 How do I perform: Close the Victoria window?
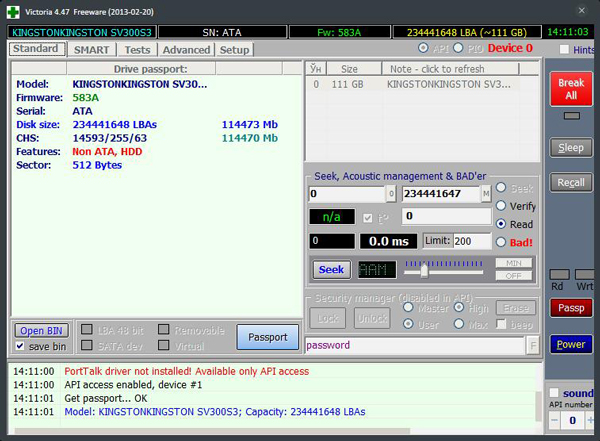click(x=582, y=10)
